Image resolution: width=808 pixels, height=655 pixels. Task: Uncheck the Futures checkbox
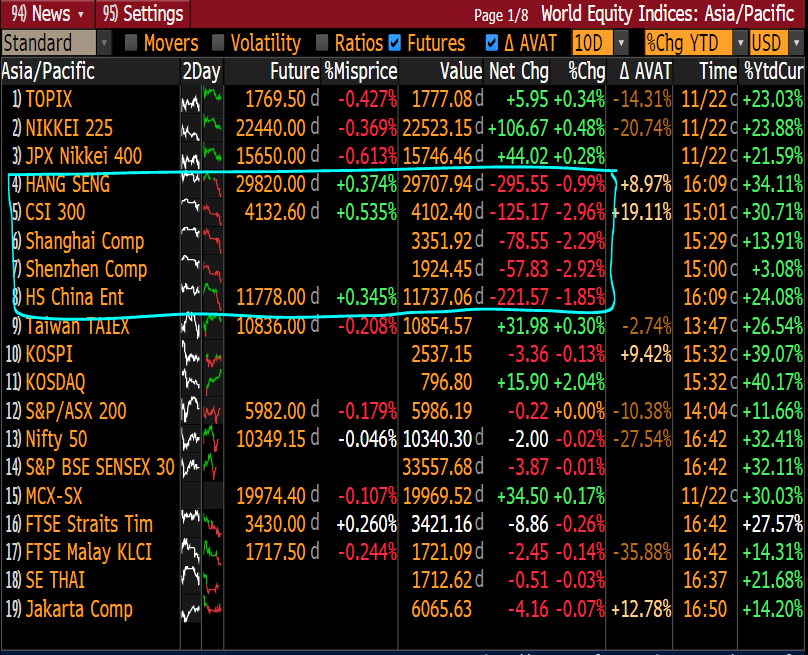pos(395,43)
